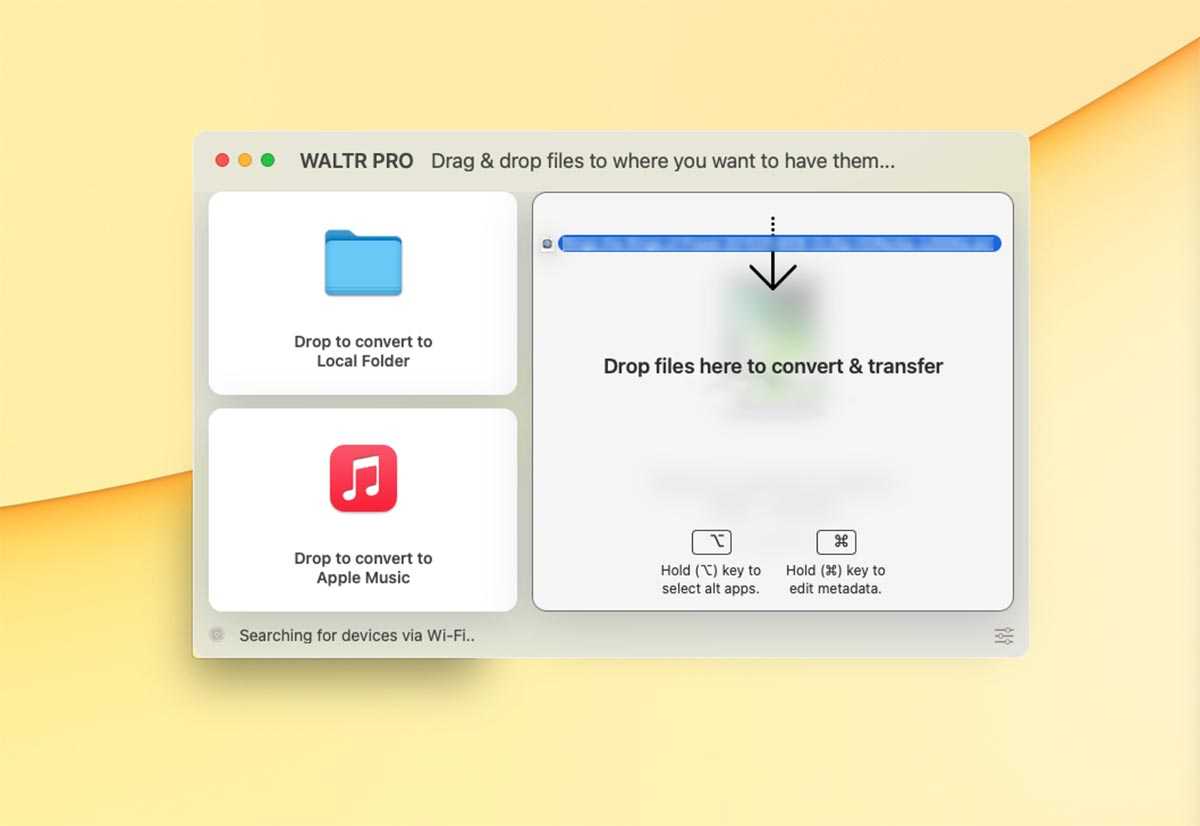Click 'Hold (⌥) key to select alt apps' hint
This screenshot has height=826, width=1200.
point(711,579)
